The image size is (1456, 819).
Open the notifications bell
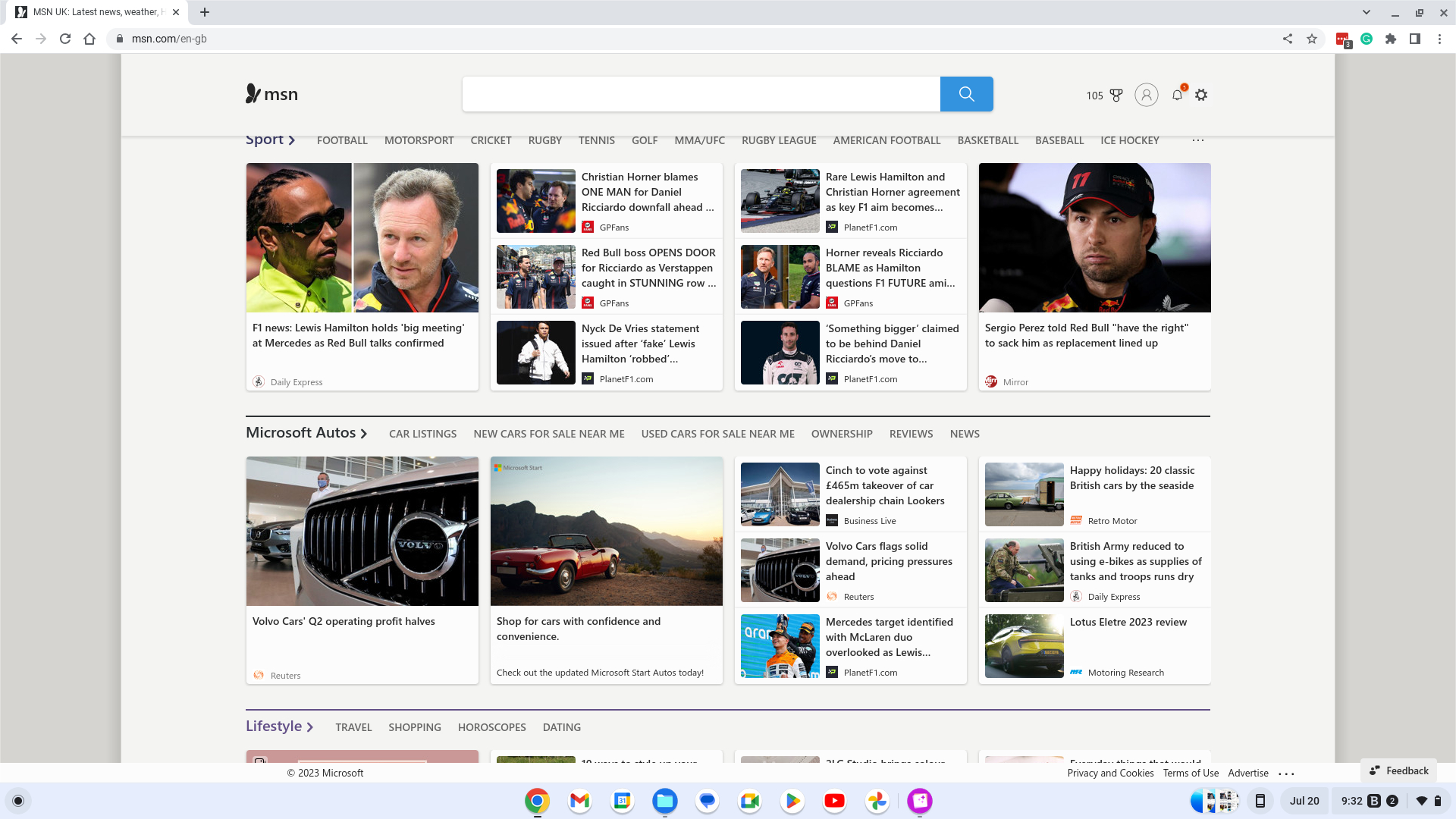(1177, 95)
